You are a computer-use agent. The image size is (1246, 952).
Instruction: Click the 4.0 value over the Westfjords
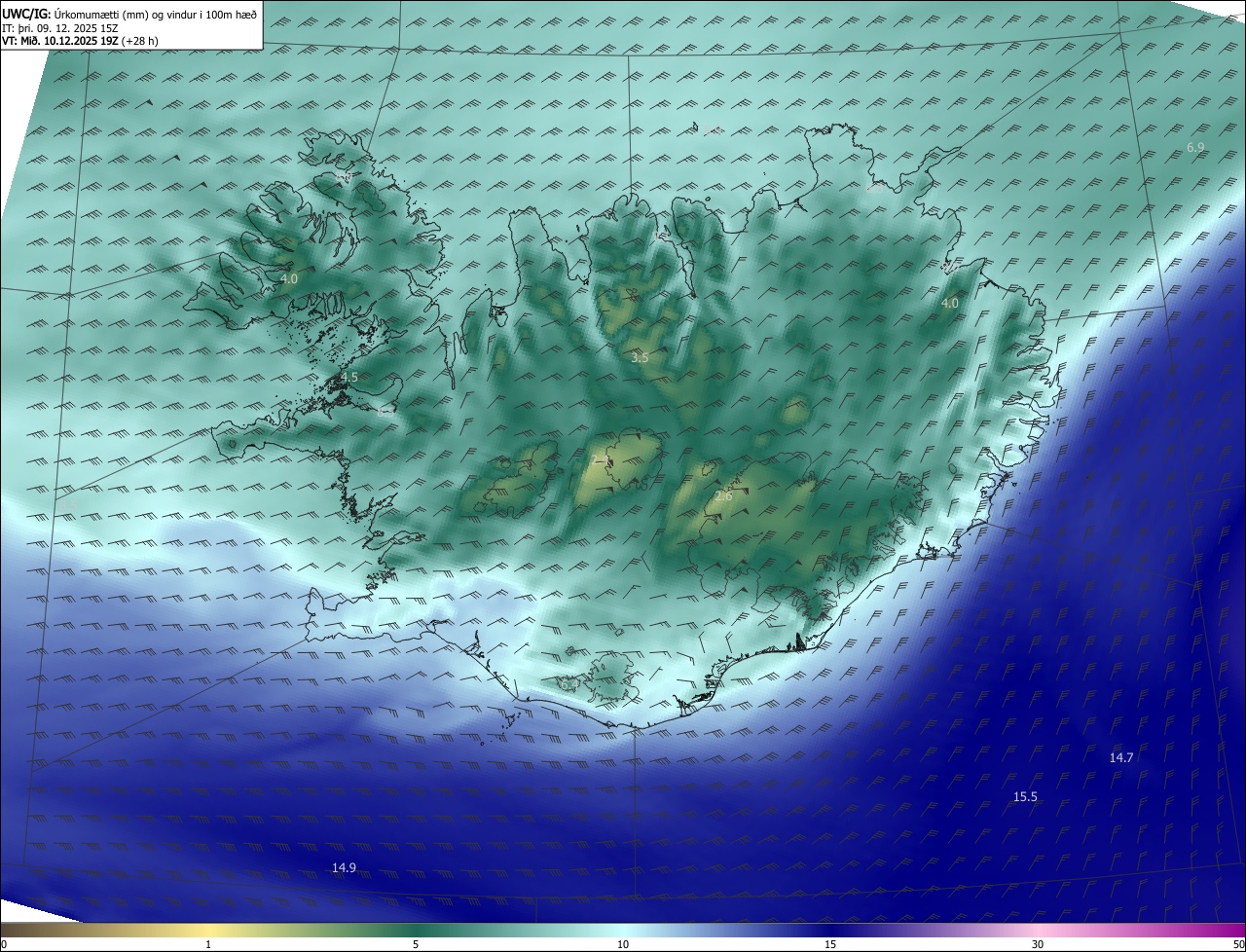click(x=289, y=279)
